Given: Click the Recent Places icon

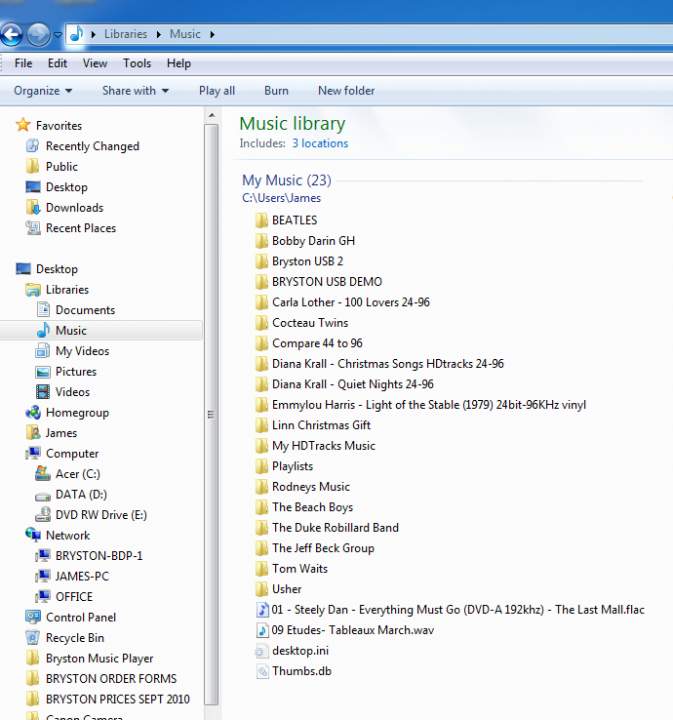Looking at the screenshot, I should 33,228.
